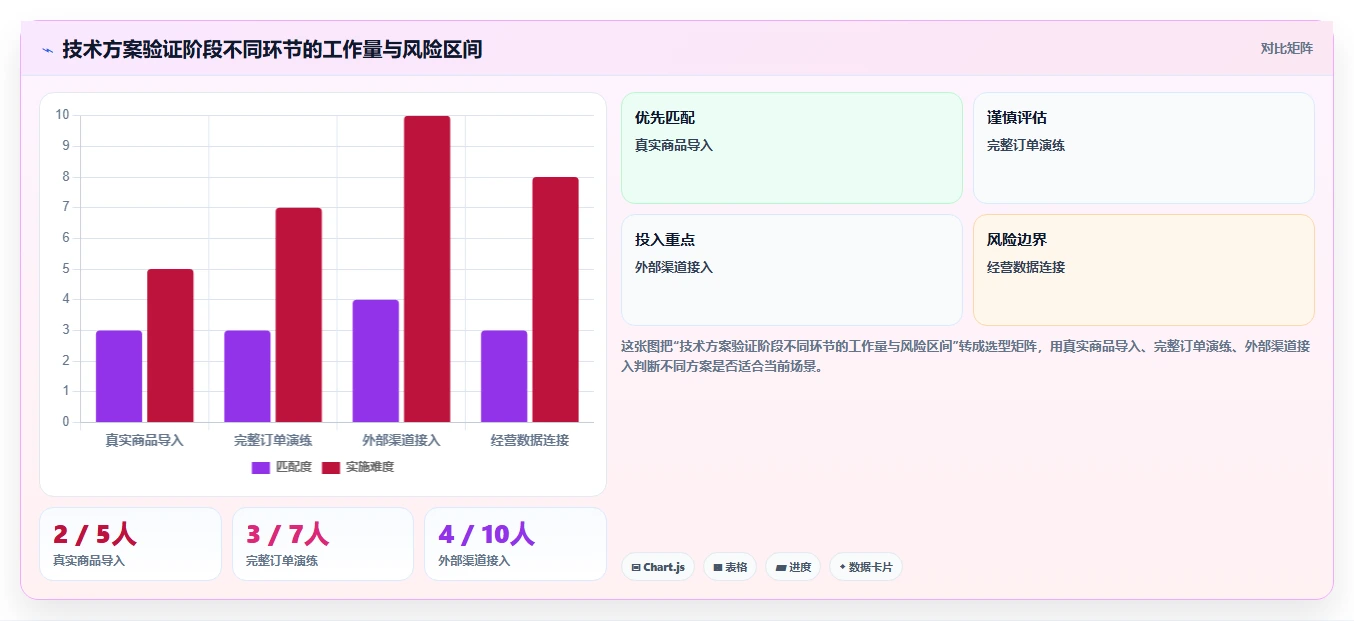1354x621 pixels.
Task: Click the x-axis label 真实商品导入
Action: (x=144, y=440)
